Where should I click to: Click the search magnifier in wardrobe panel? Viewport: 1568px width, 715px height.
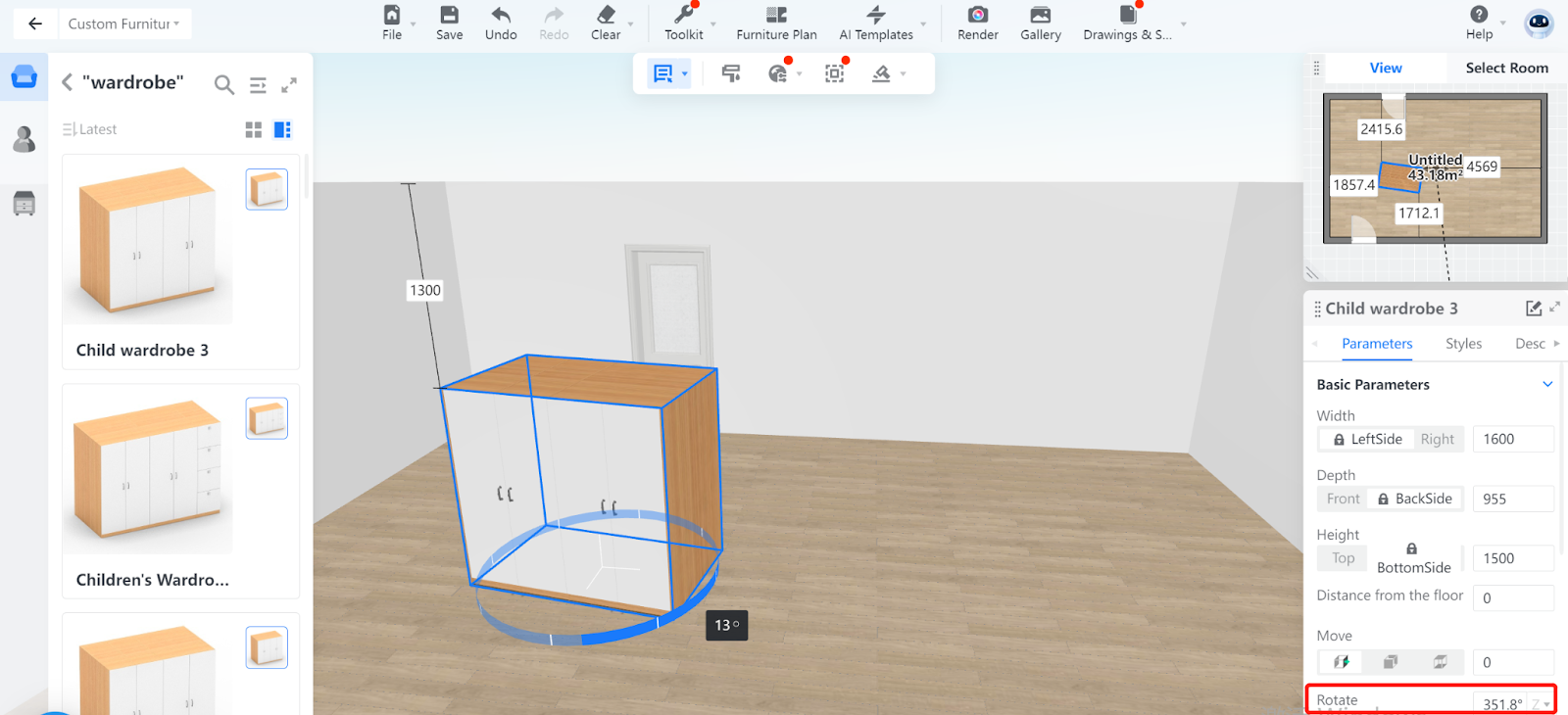pyautogui.click(x=224, y=85)
